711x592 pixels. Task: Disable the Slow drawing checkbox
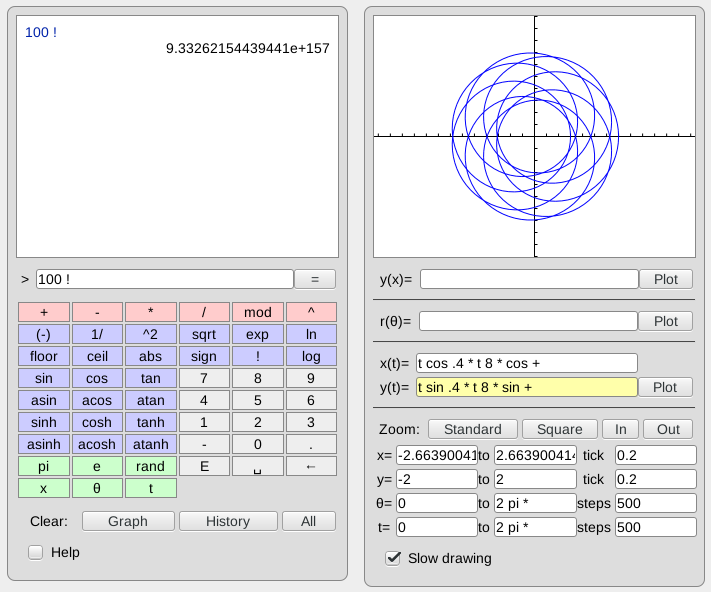[393, 558]
